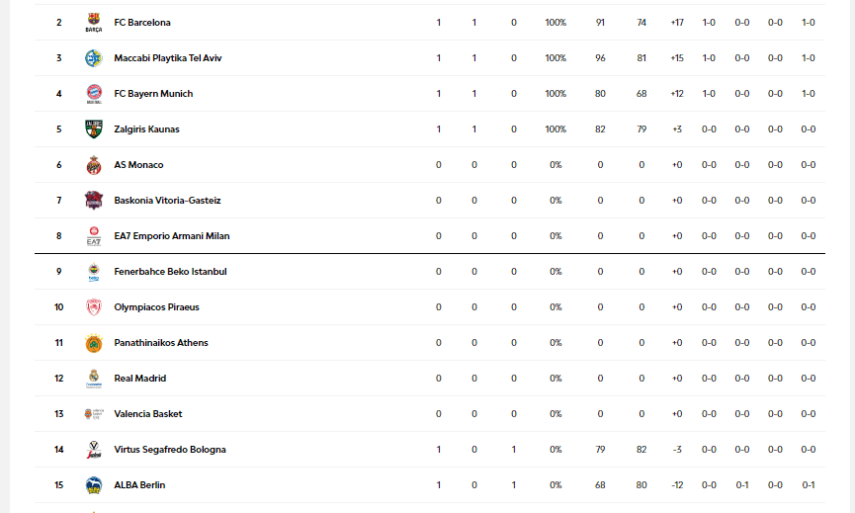Click the ALBA Berlin team logo
Screen dimensions: 855x513
[x=93, y=485]
